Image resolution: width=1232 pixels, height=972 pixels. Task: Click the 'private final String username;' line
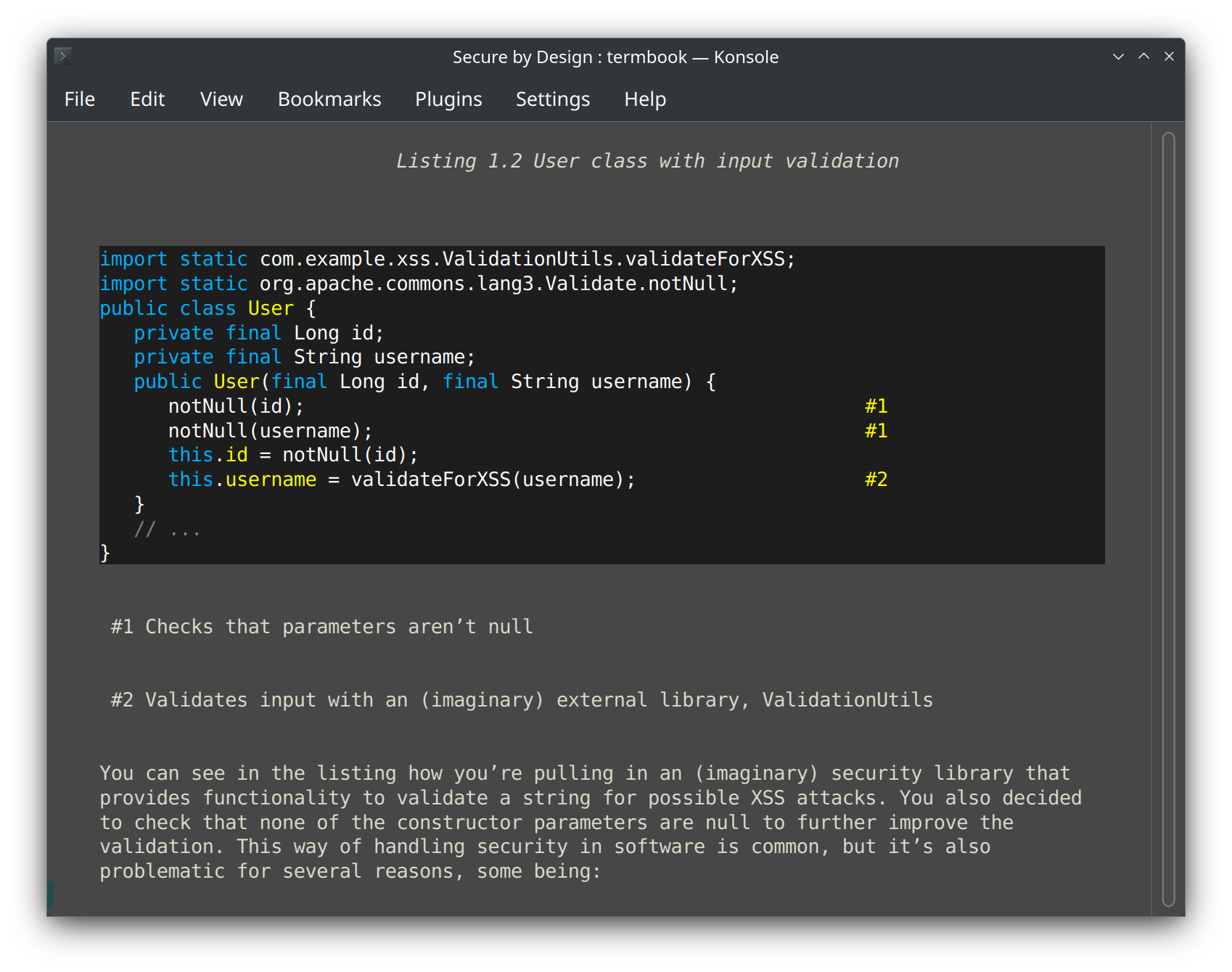305,357
